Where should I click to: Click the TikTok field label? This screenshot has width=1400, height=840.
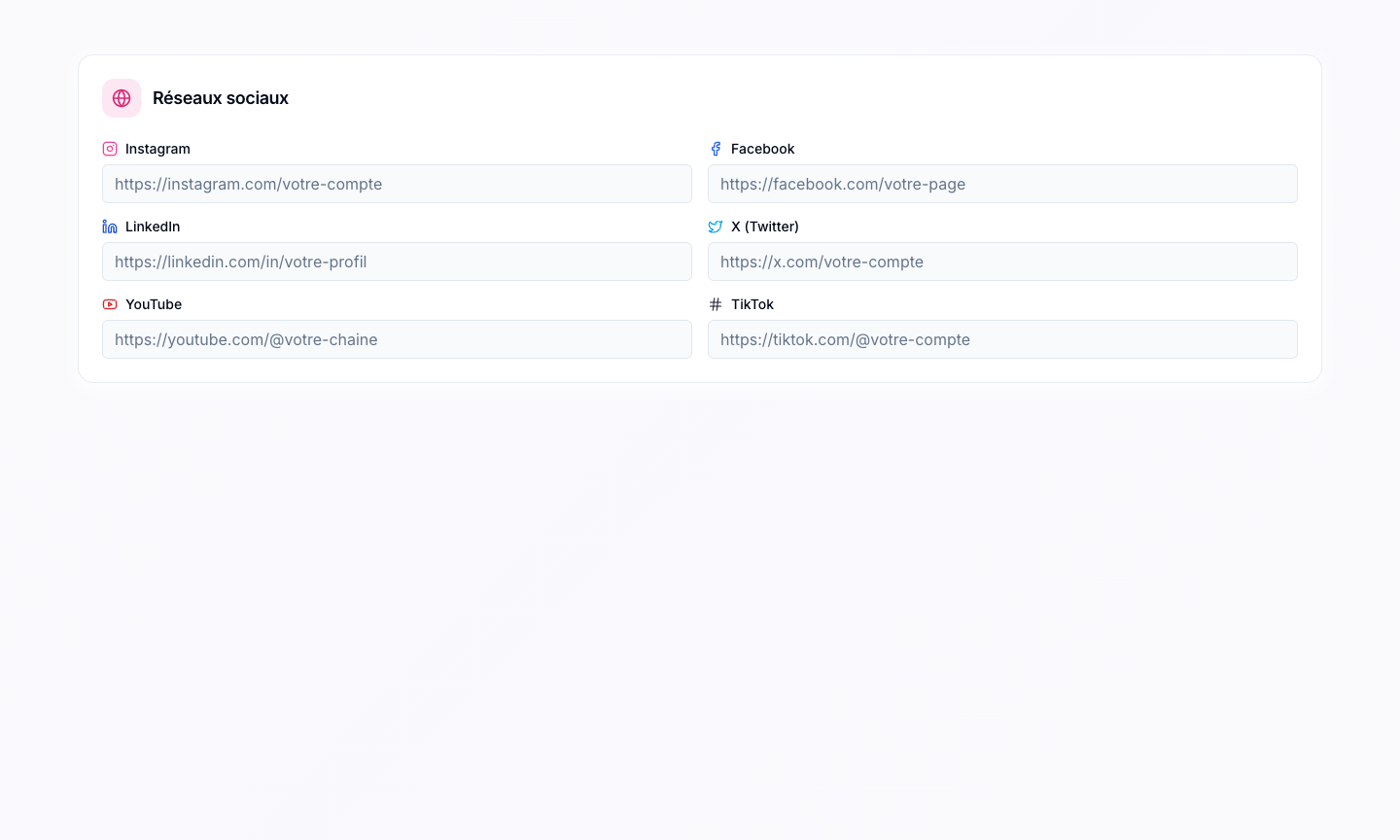(752, 304)
